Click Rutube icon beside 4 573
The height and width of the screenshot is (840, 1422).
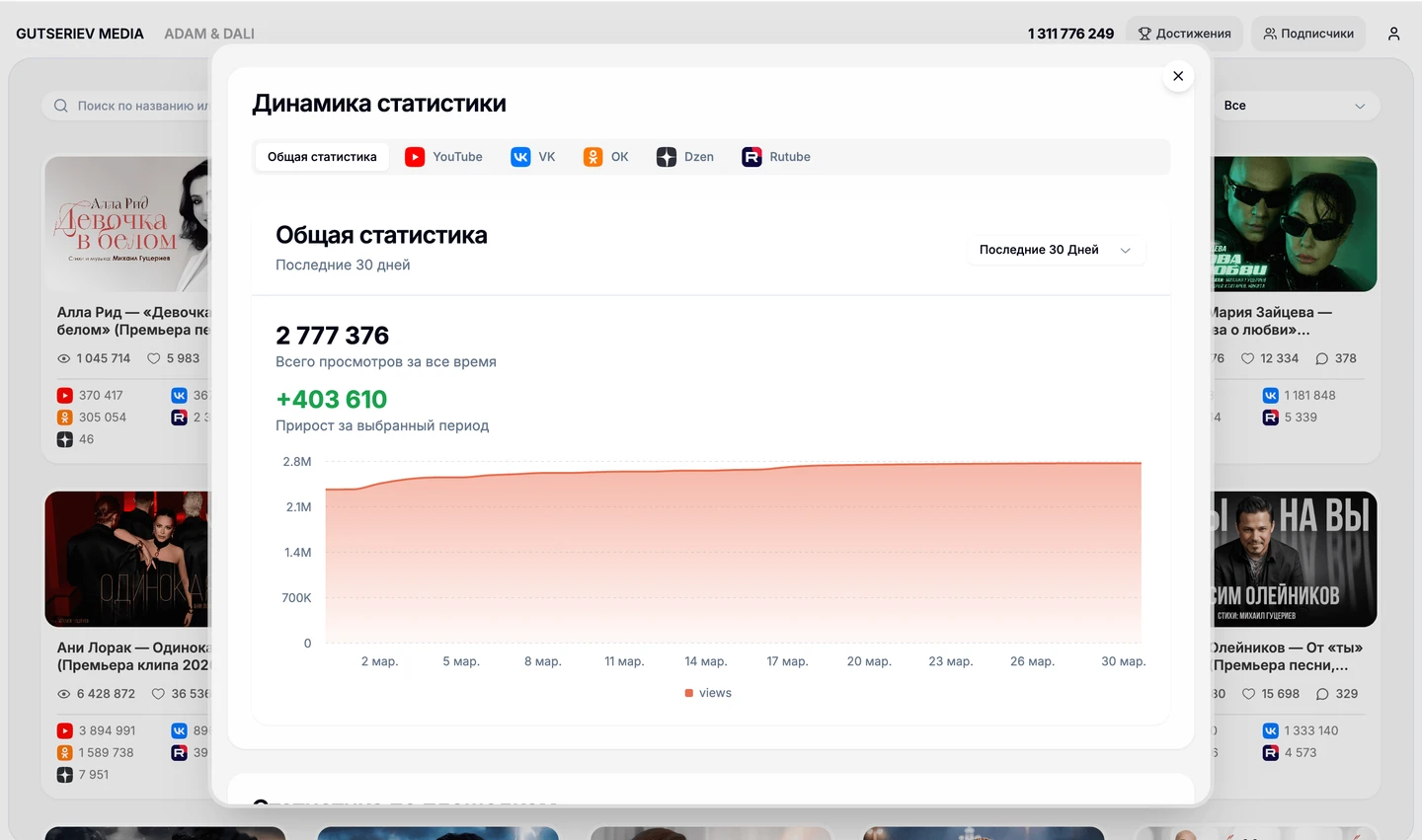click(1271, 753)
